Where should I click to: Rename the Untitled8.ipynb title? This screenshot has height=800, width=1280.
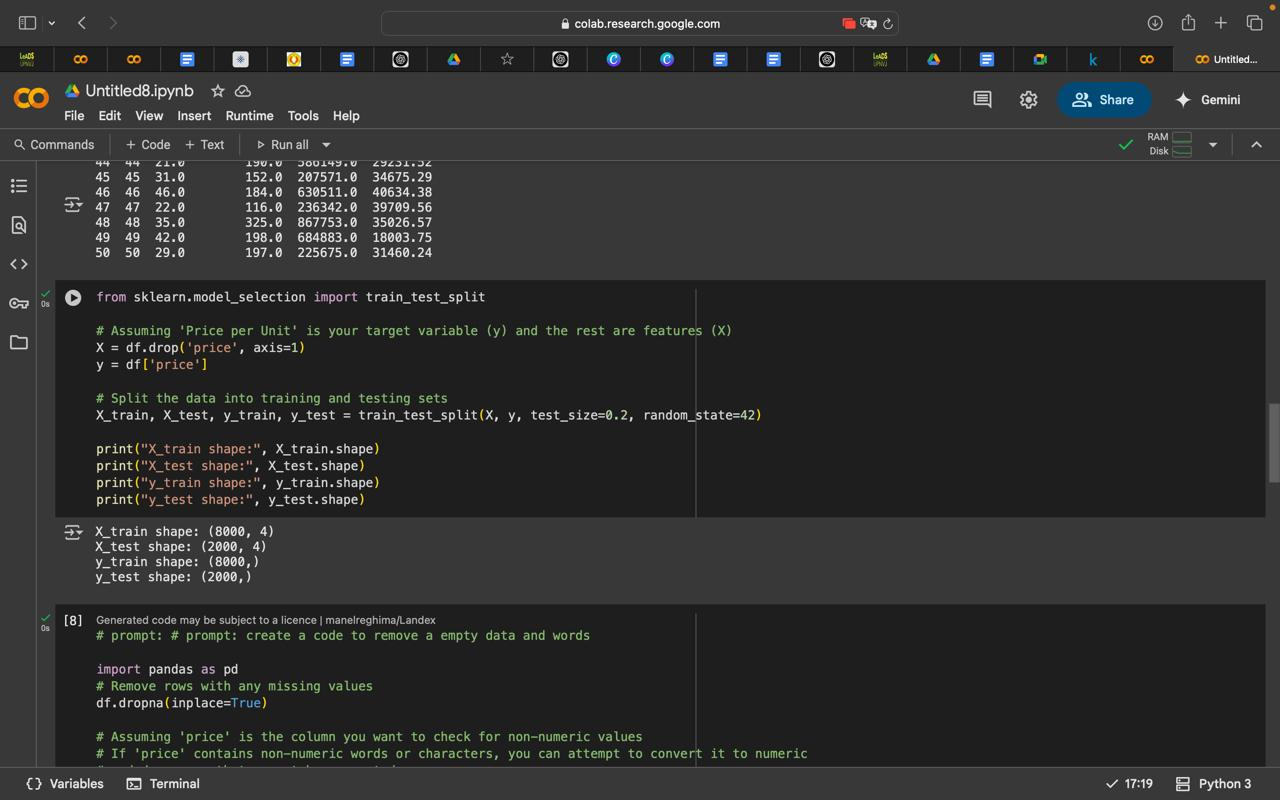click(139, 91)
